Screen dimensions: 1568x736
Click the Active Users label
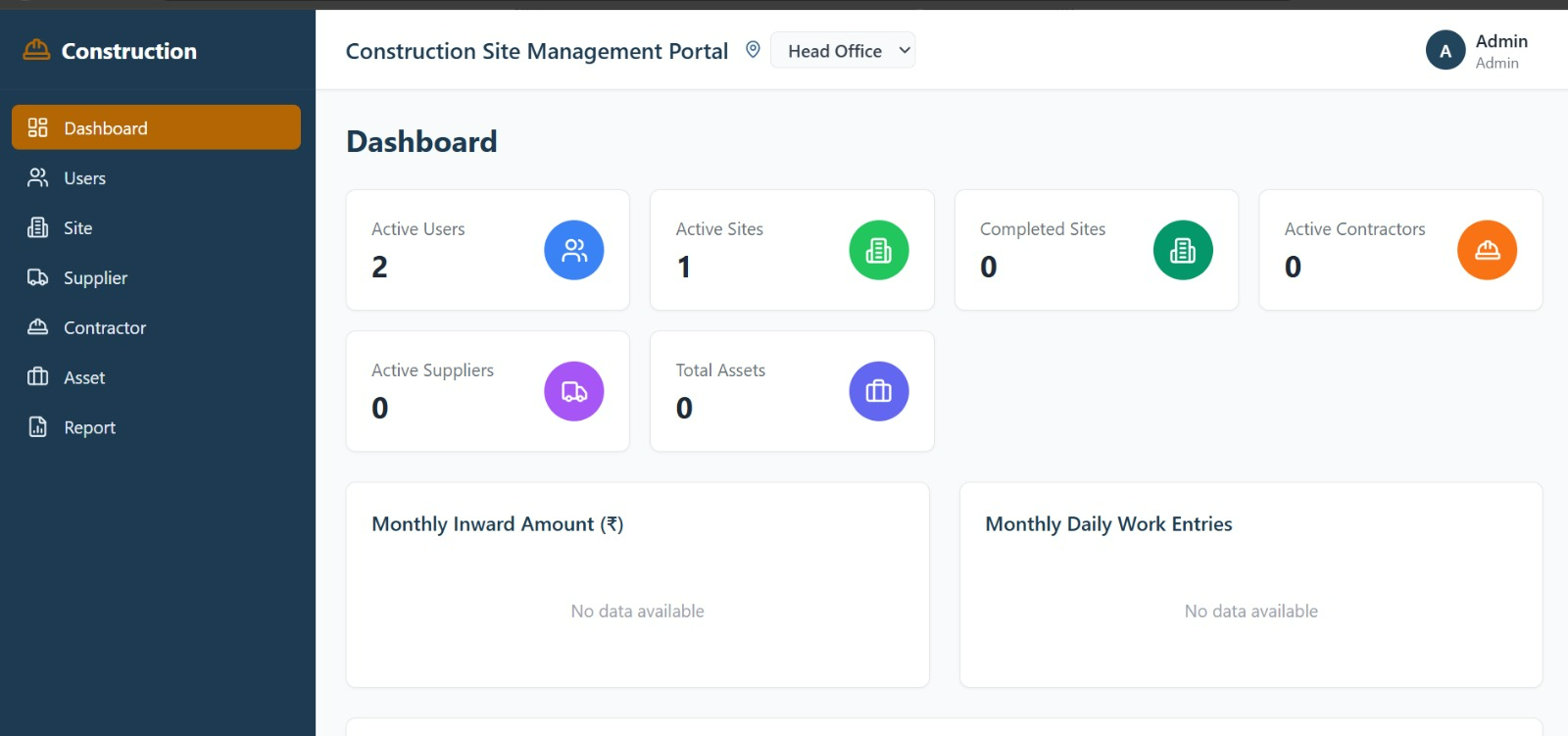pos(418,228)
